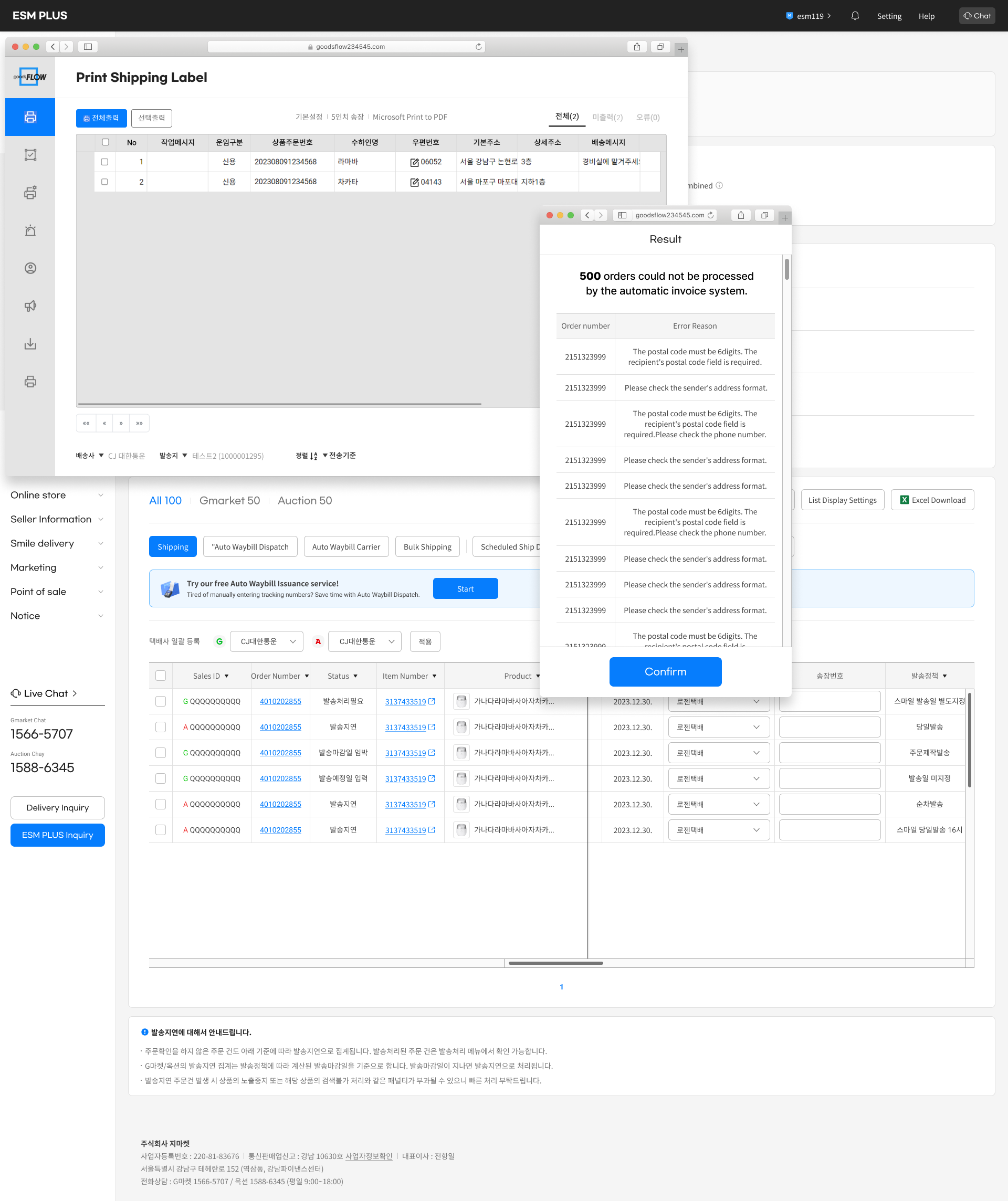The width and height of the screenshot is (1008, 1201).
Task: Click the download icon in GoodsFlow sidebar
Action: (x=30, y=344)
